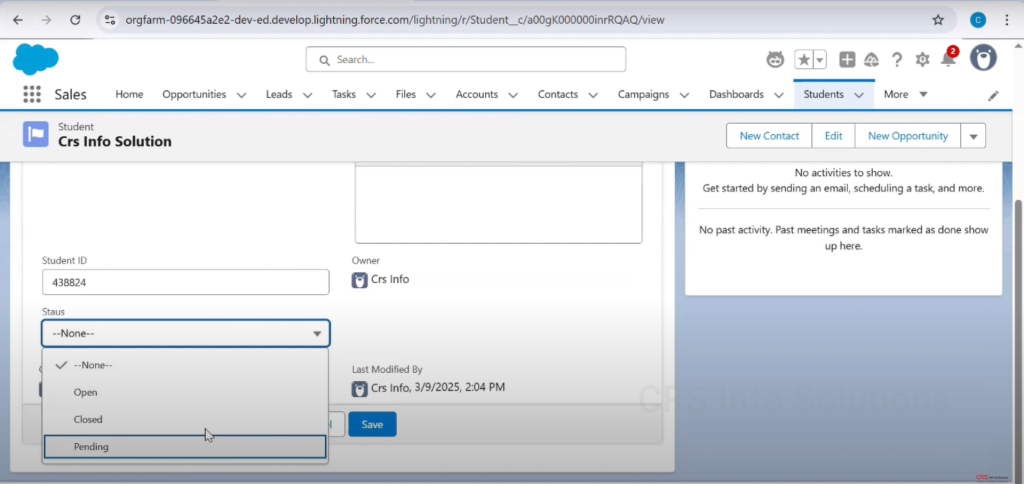Choose the Open status option
The height and width of the screenshot is (484, 1024).
[86, 393]
